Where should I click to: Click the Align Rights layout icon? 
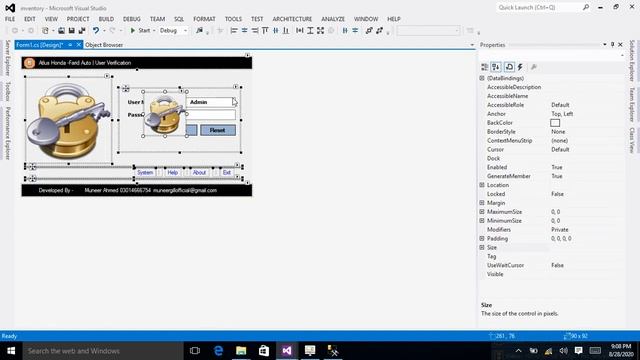pyautogui.click(x=254, y=31)
